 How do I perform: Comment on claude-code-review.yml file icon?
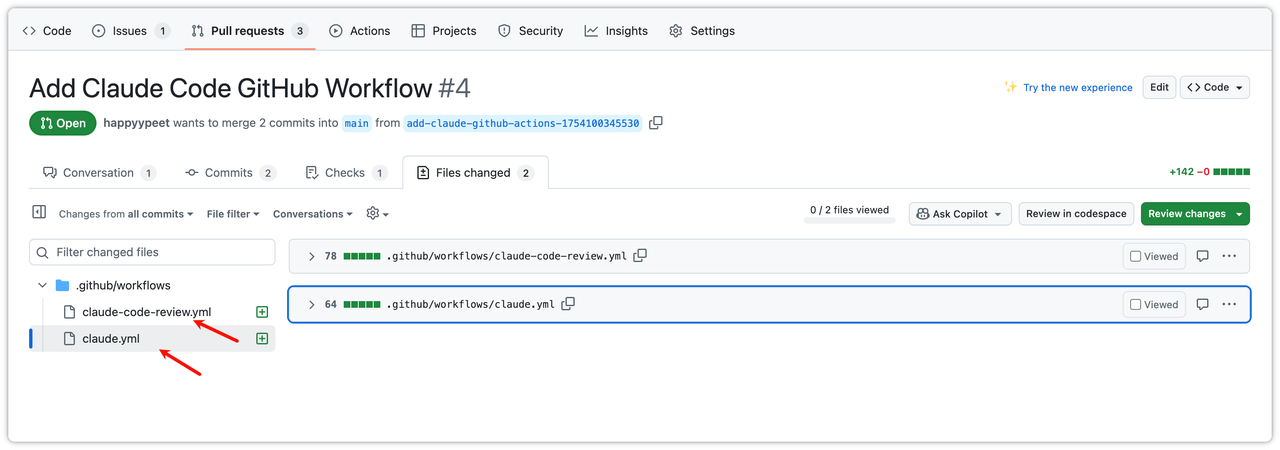1203,256
